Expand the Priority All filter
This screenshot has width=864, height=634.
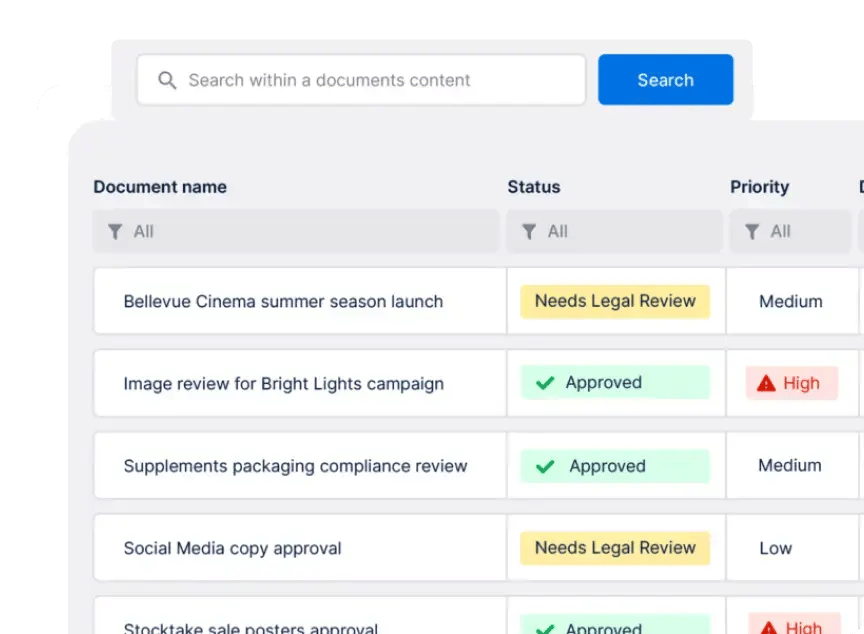790,232
